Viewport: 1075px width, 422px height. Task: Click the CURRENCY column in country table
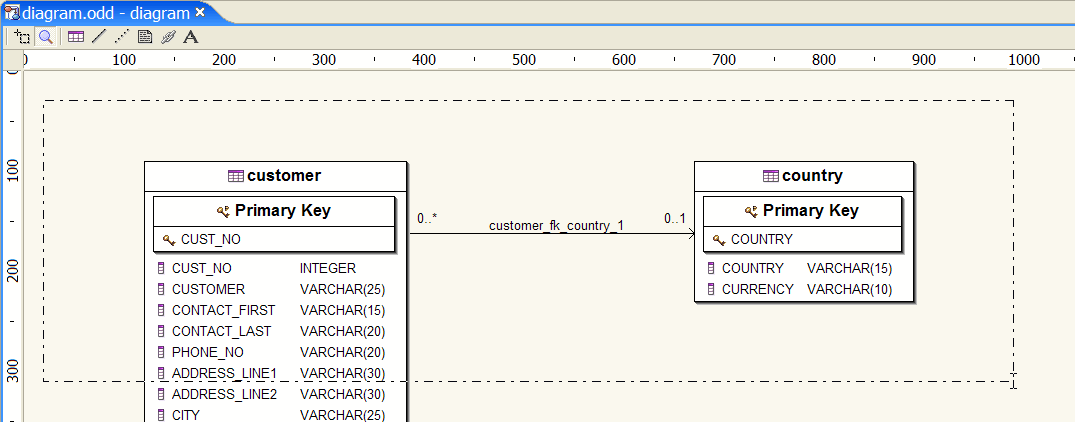pyautogui.click(x=757, y=289)
